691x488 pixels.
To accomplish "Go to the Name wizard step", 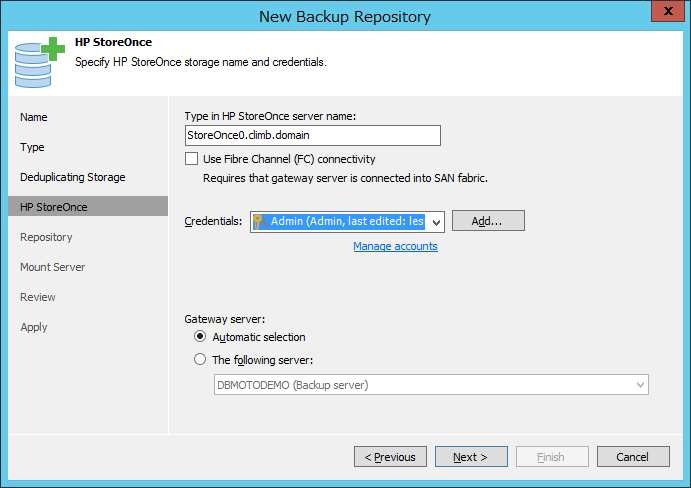I will [x=33, y=117].
